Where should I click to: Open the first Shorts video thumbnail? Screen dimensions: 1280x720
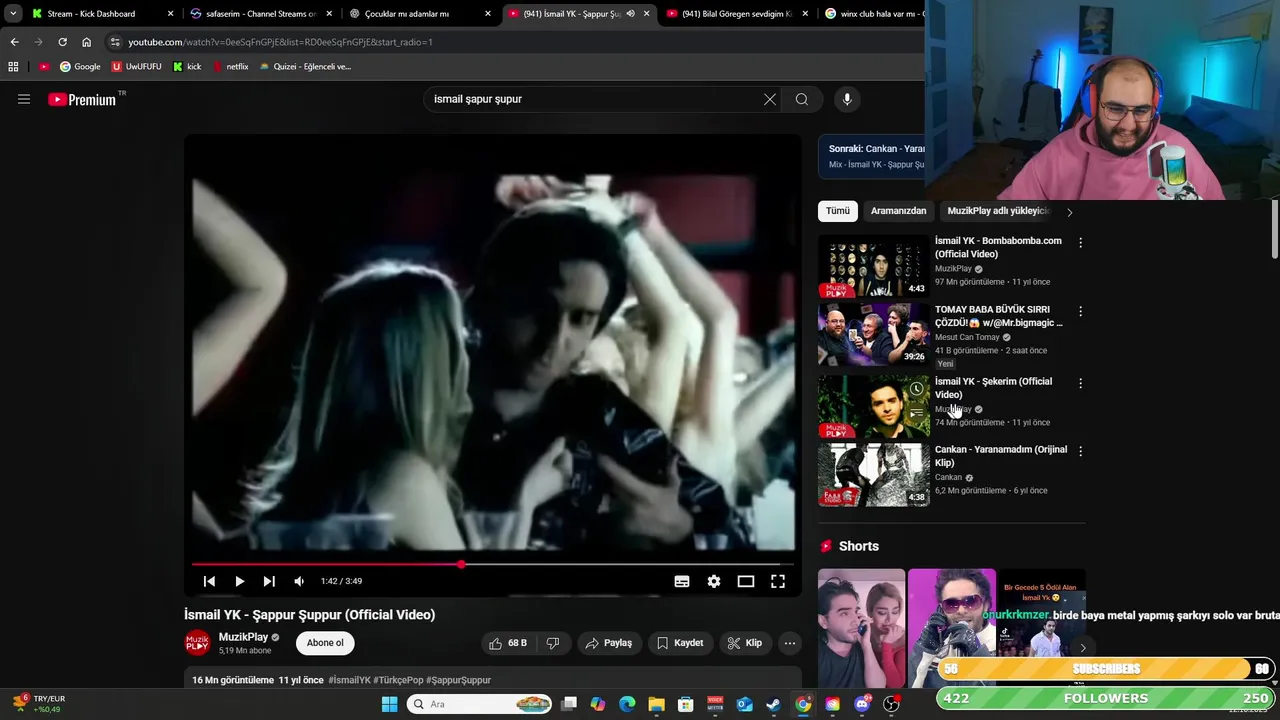tap(861, 628)
